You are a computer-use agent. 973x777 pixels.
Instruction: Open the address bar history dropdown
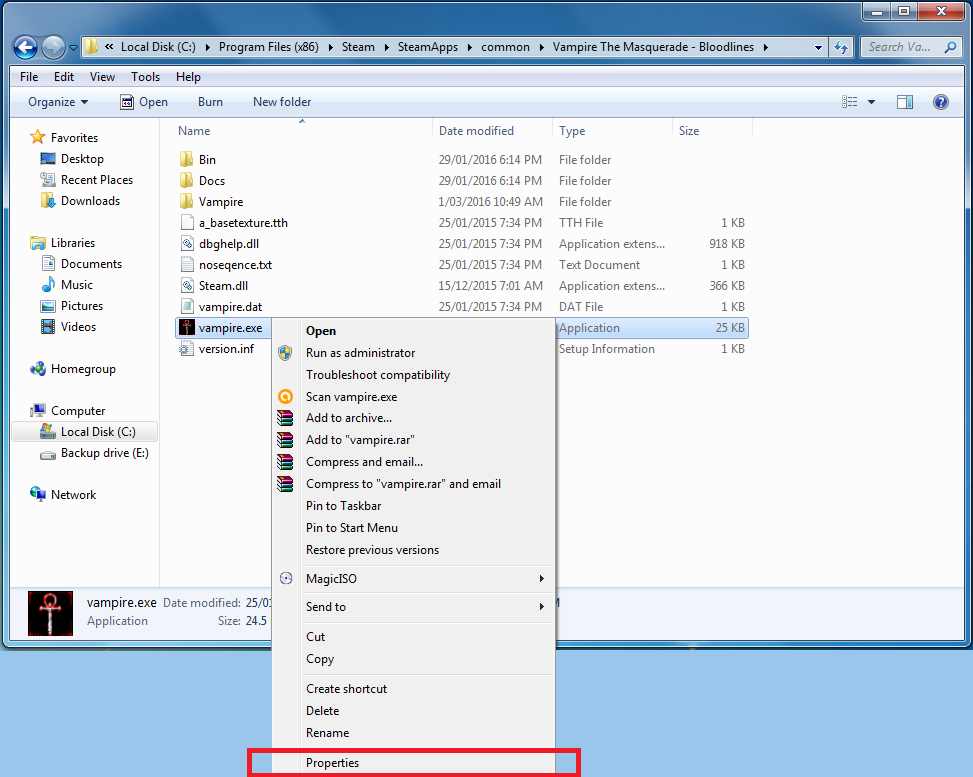[818, 47]
